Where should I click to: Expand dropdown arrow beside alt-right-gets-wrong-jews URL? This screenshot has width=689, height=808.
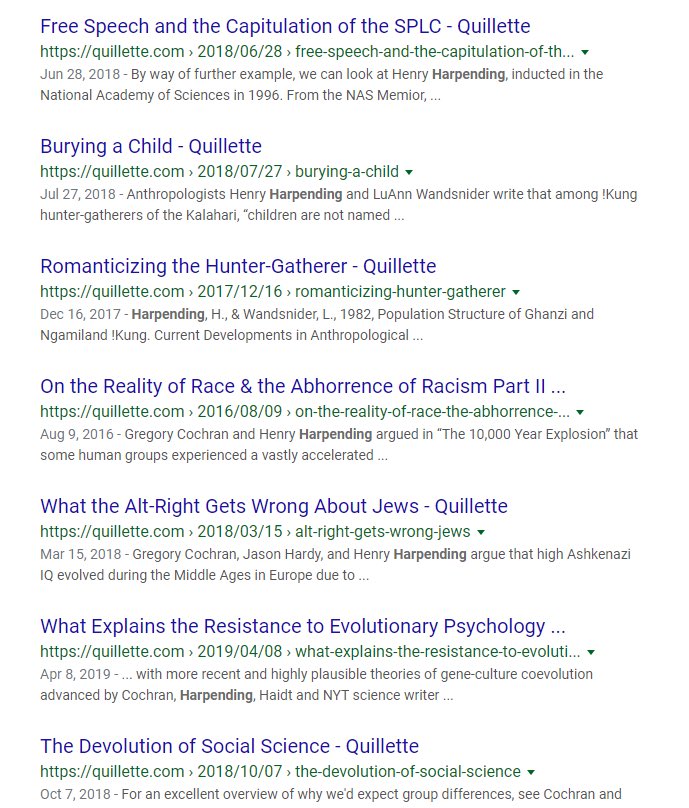tap(481, 532)
